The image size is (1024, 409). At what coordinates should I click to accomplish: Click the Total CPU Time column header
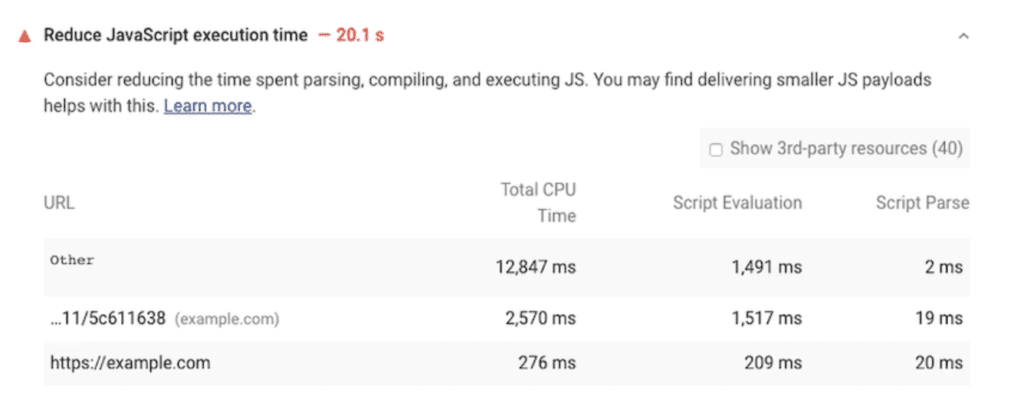click(539, 203)
